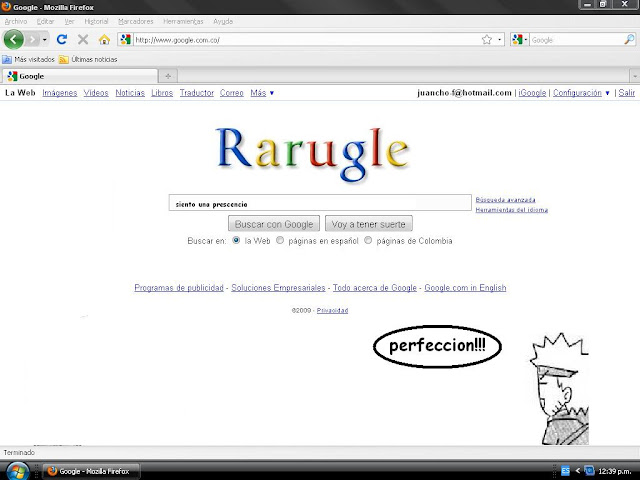Image resolution: width=640 pixels, height=480 pixels.
Task: Click the Videos link
Action: pyautogui.click(x=96, y=93)
